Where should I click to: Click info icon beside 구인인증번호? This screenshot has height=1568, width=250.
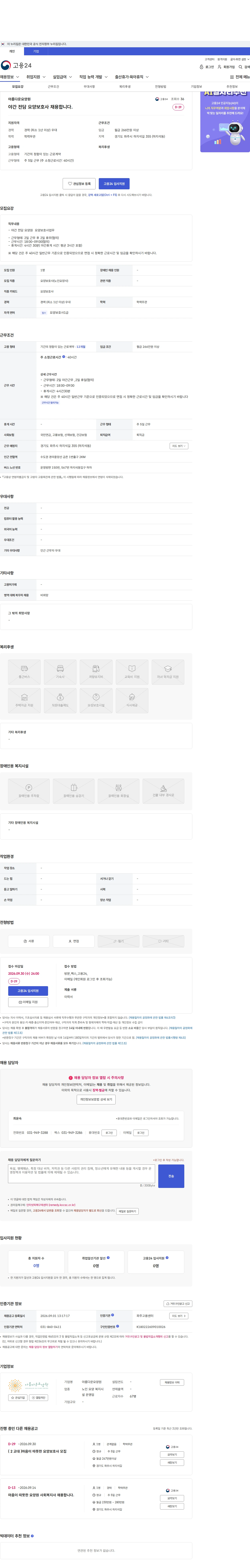[117, 1326]
